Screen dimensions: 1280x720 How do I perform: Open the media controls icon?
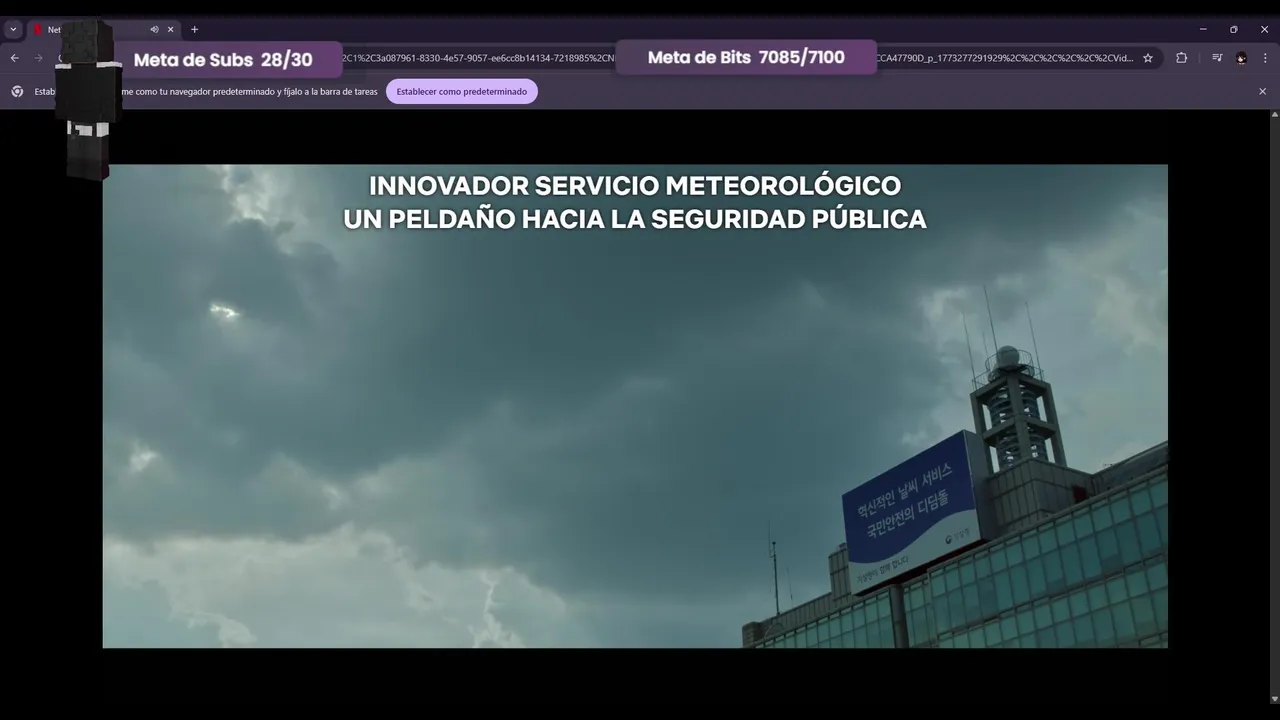[x=1217, y=58]
